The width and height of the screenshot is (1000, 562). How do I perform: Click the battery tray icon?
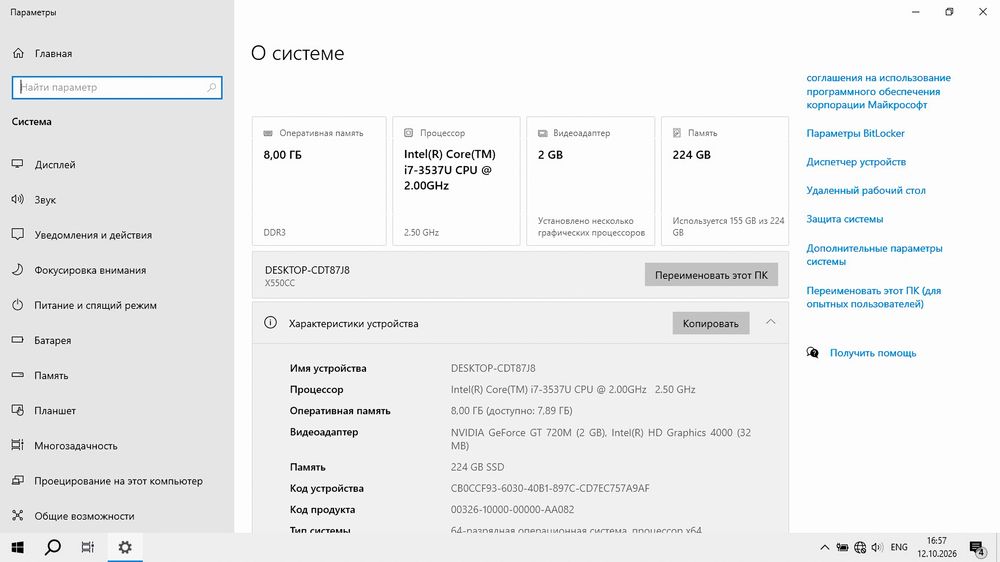842,547
